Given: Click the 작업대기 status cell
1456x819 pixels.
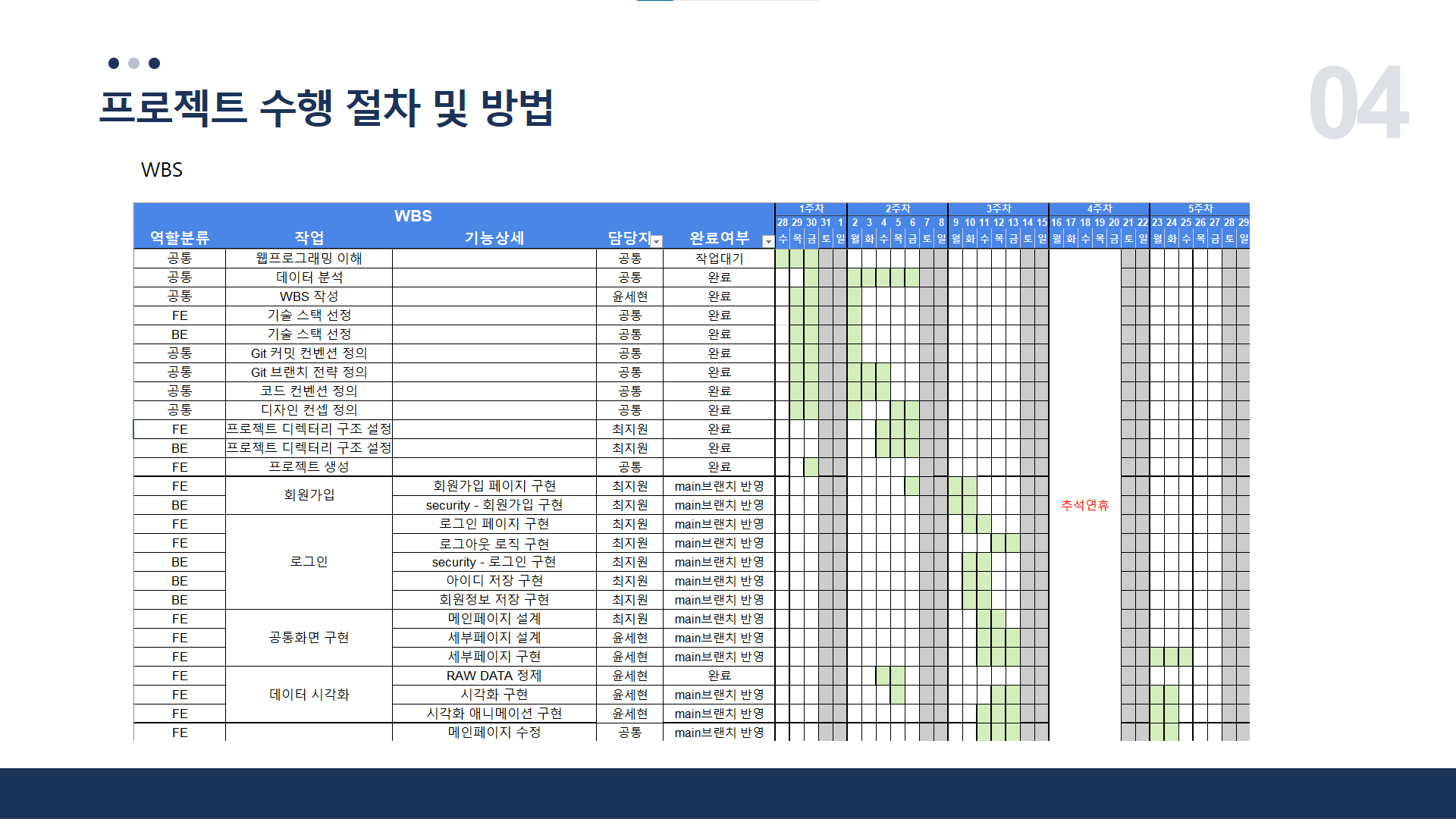Looking at the screenshot, I should point(719,259).
